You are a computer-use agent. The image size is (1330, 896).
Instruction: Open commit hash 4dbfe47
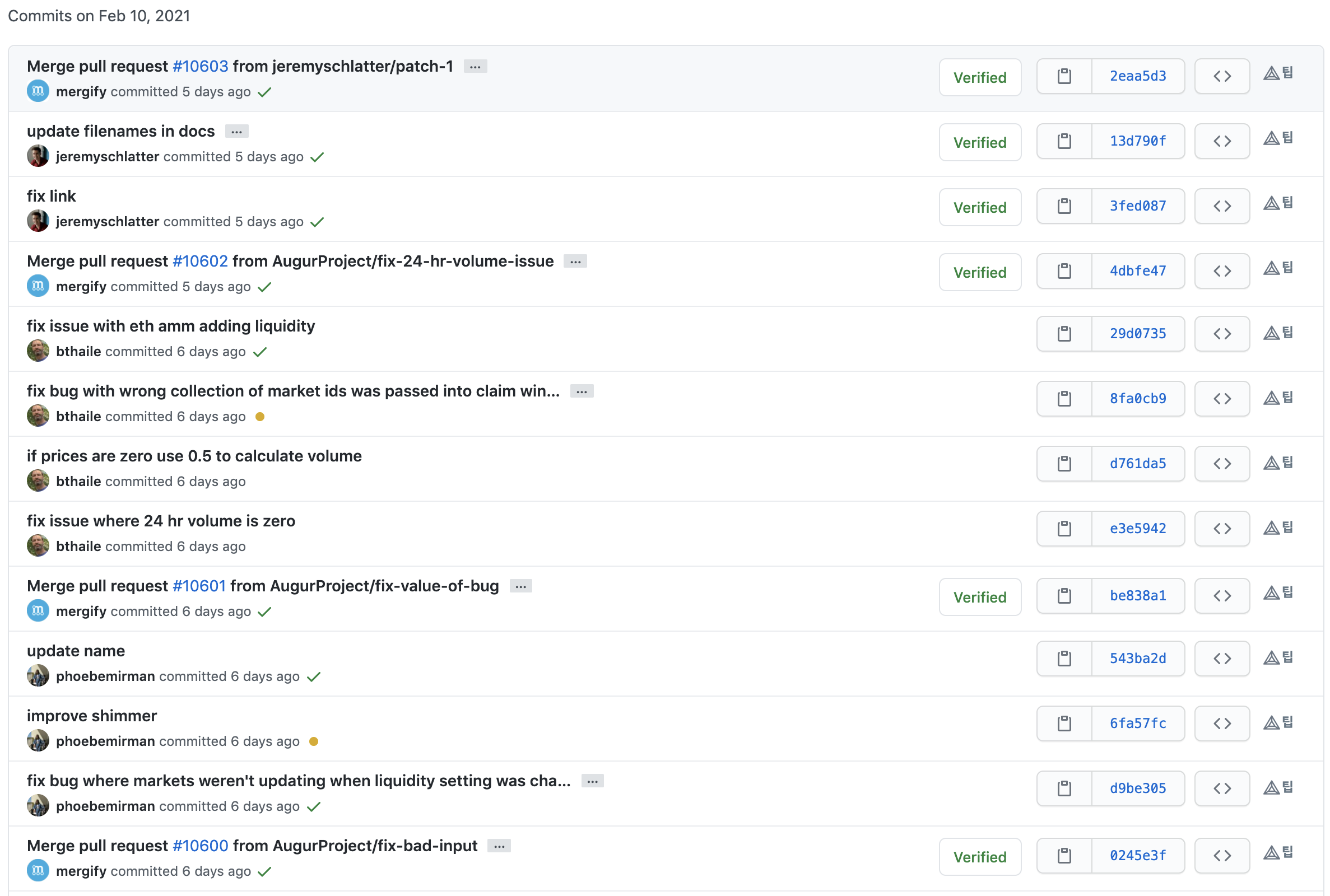1137,271
